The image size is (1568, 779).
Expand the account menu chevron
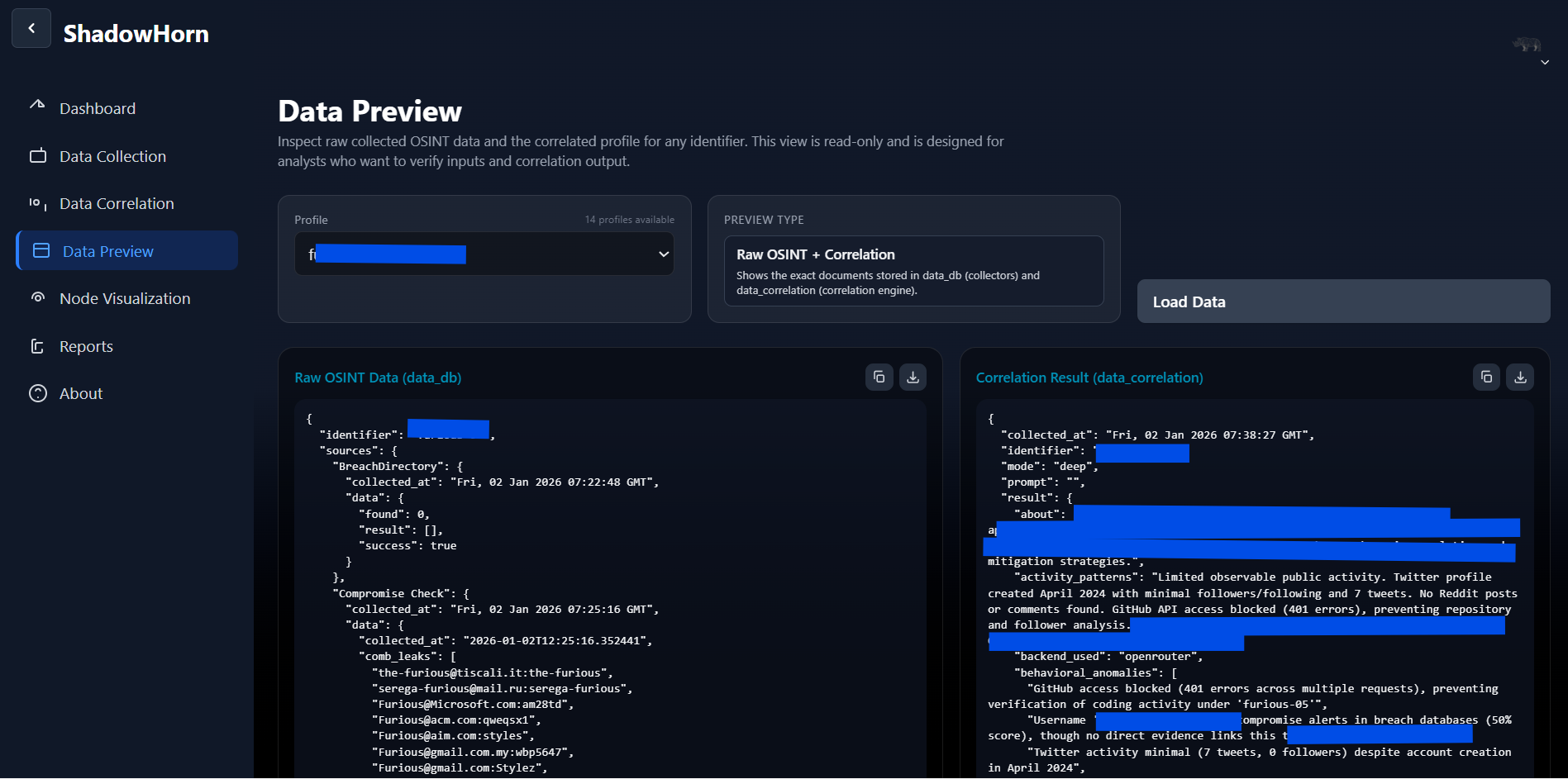1545,63
